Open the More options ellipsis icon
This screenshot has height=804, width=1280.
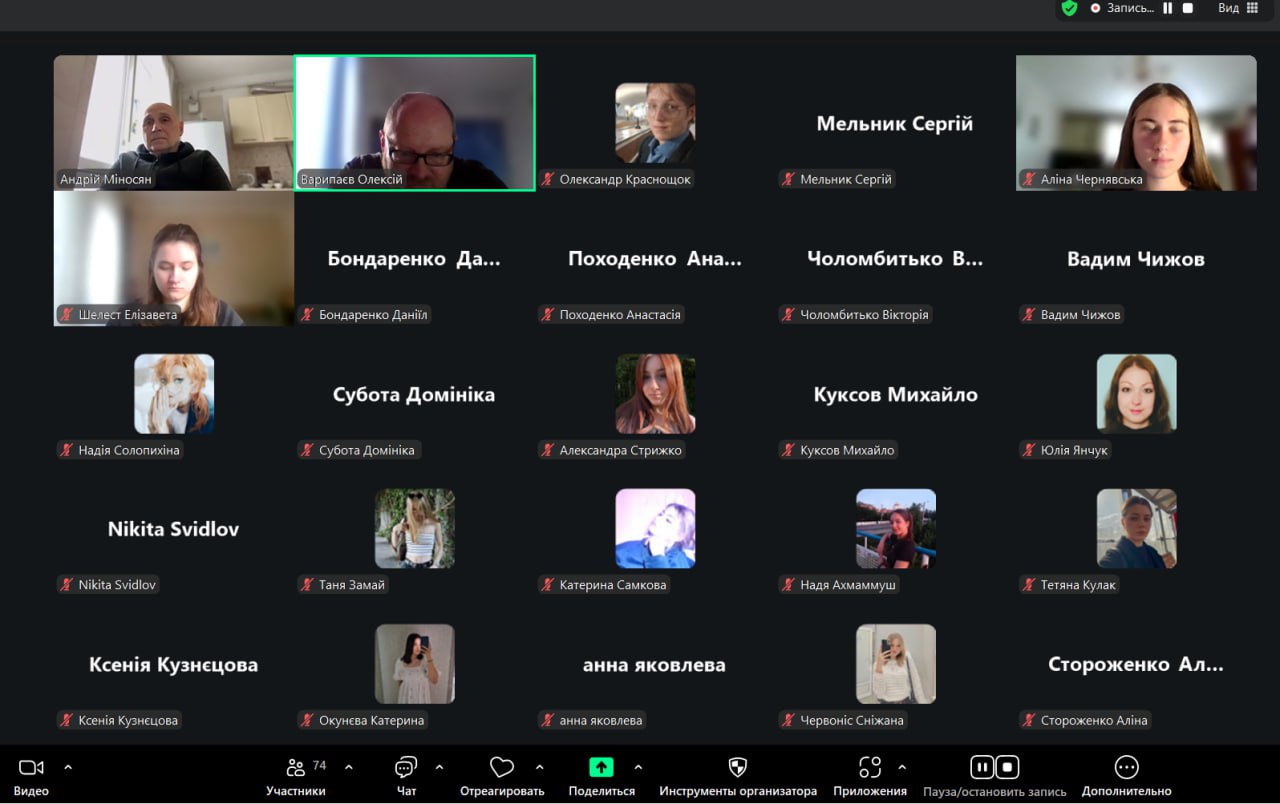[x=1126, y=768]
